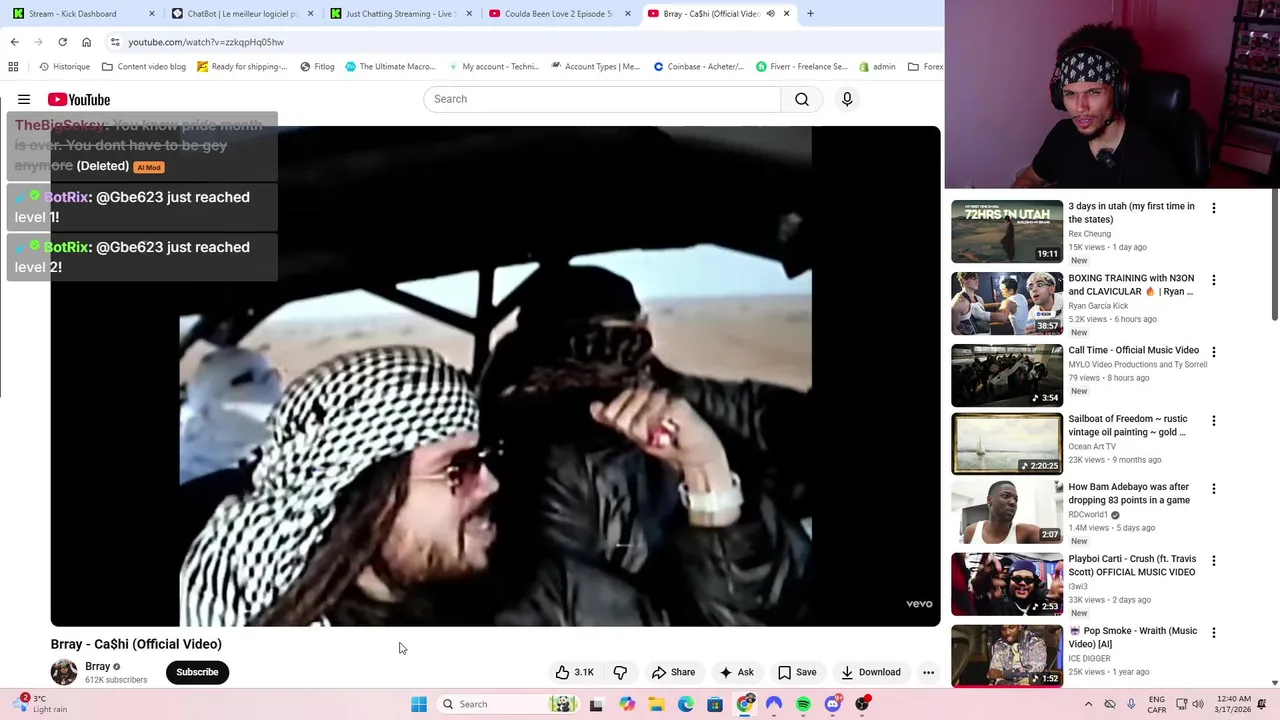Open the bookmarks apps grid icon
The height and width of the screenshot is (720, 1280).
pyautogui.click(x=13, y=67)
